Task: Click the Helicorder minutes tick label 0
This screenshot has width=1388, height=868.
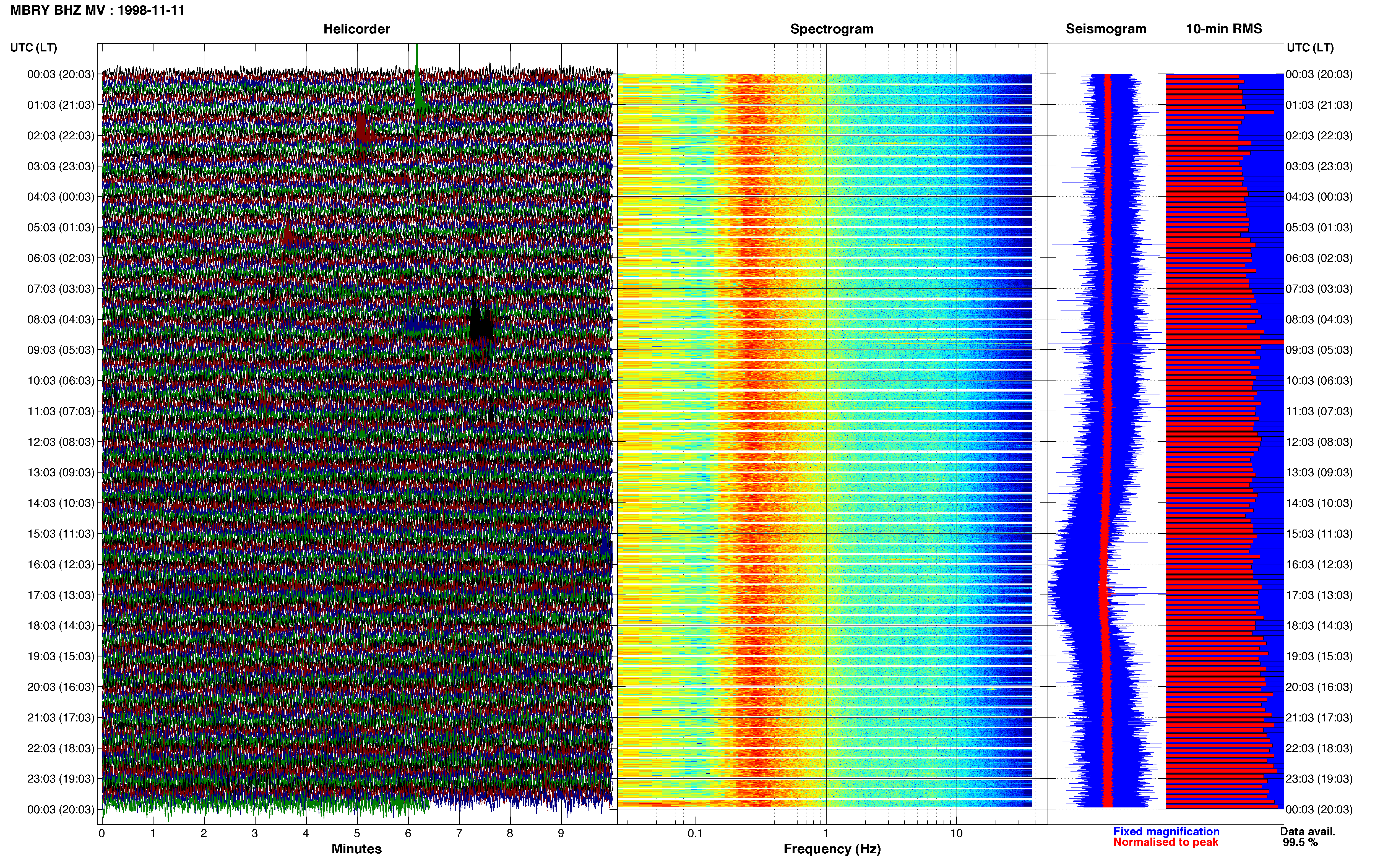Action: (101, 833)
